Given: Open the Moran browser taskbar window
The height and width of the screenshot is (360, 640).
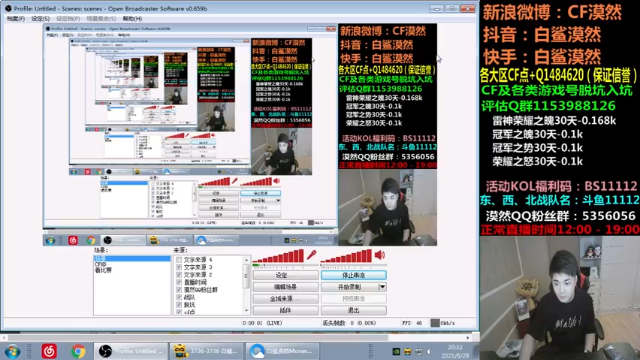Looking at the screenshot, I should tap(282, 351).
